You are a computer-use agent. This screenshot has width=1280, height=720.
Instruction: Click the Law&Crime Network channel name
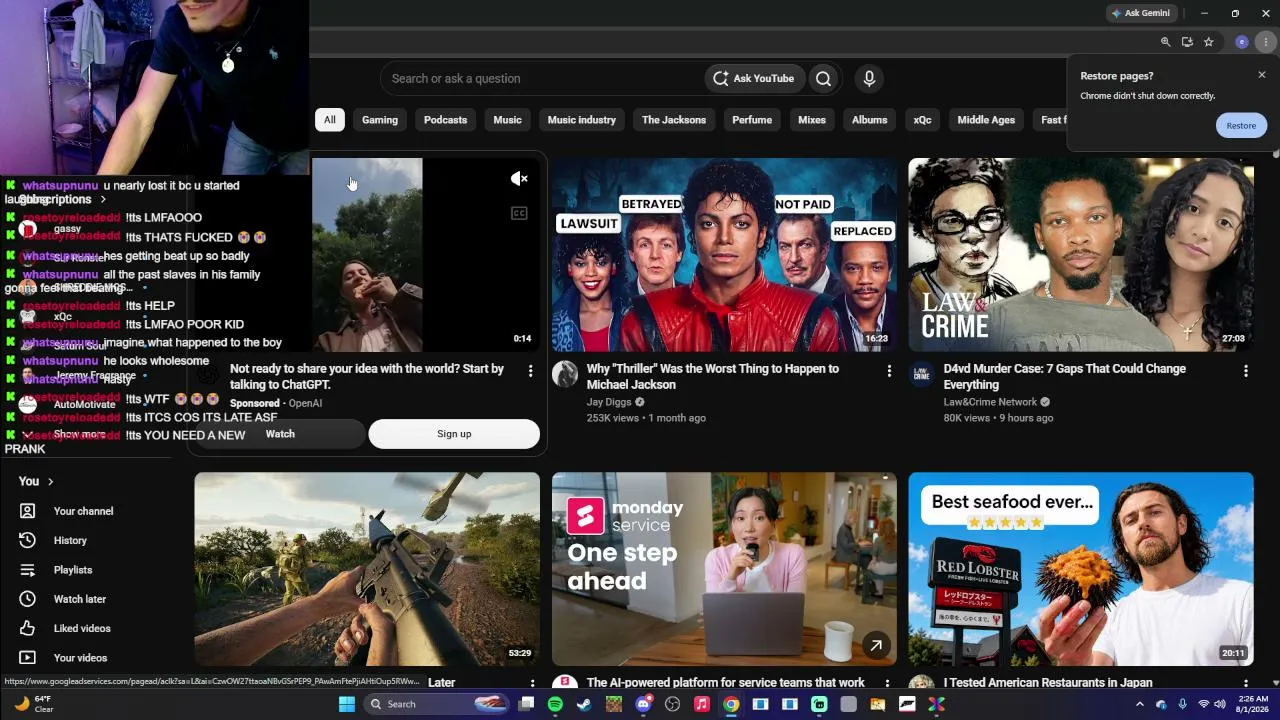[x=990, y=402]
